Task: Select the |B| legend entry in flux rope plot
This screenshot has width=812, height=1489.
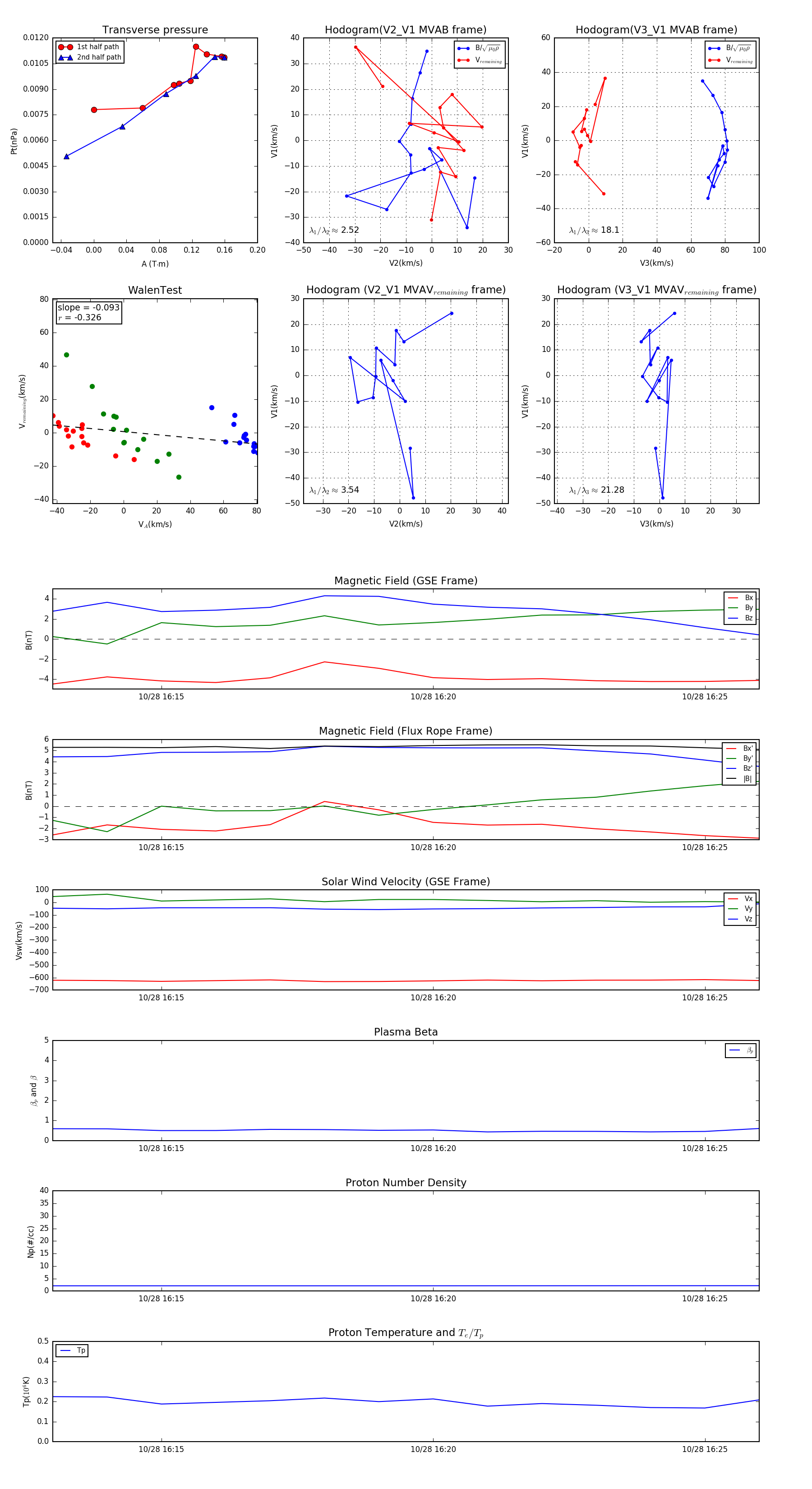Action: pos(739,779)
